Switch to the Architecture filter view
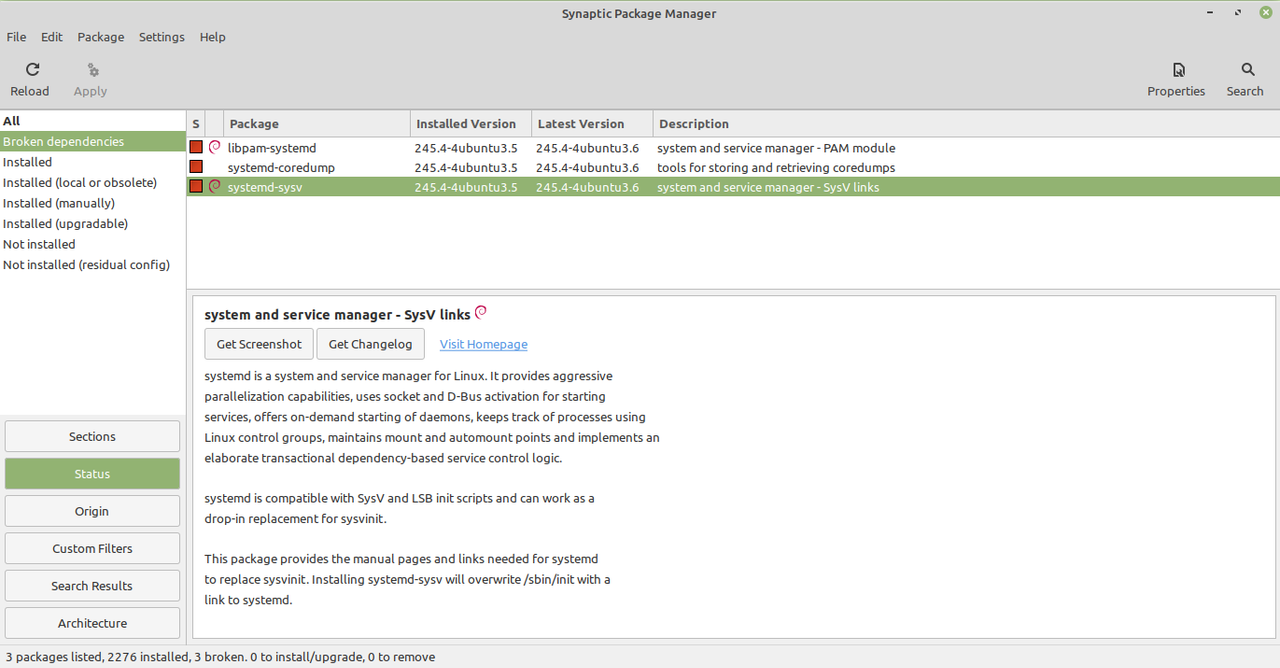Image resolution: width=1280 pixels, height=668 pixels. point(92,623)
